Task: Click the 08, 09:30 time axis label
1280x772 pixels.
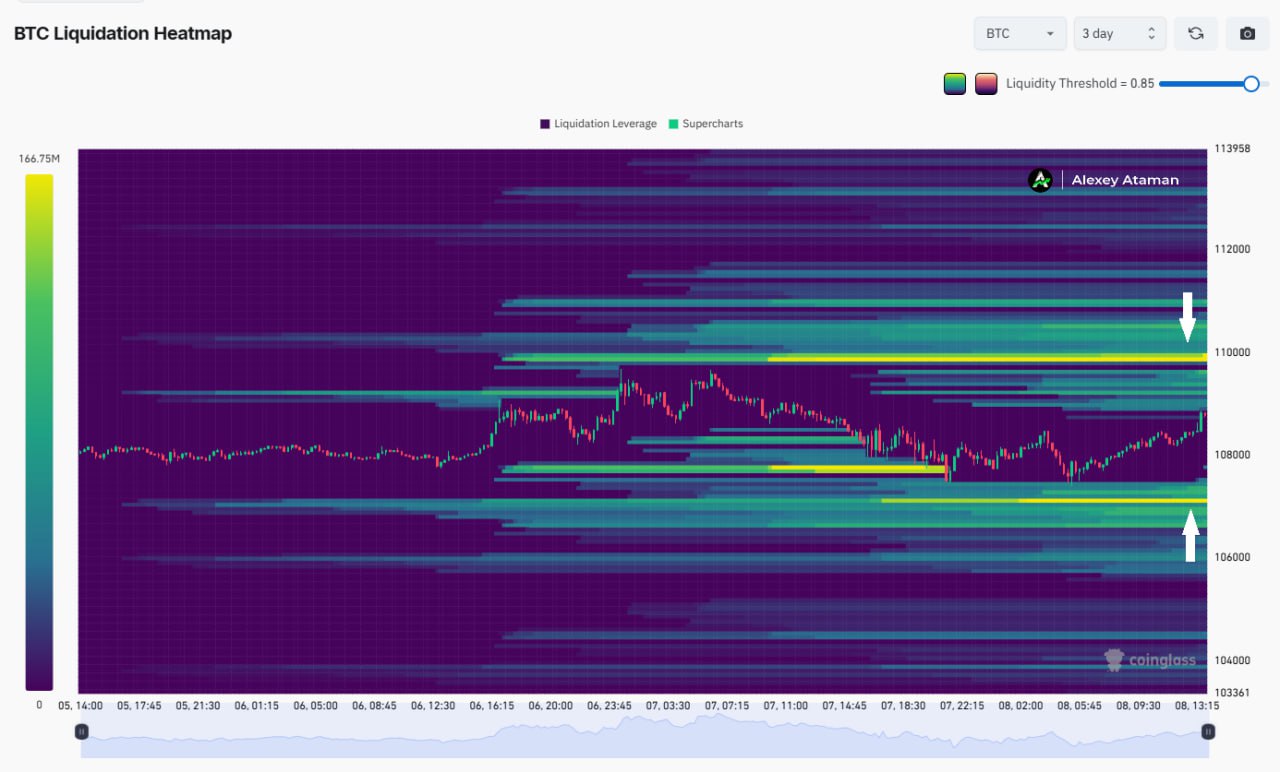Action: (1138, 705)
